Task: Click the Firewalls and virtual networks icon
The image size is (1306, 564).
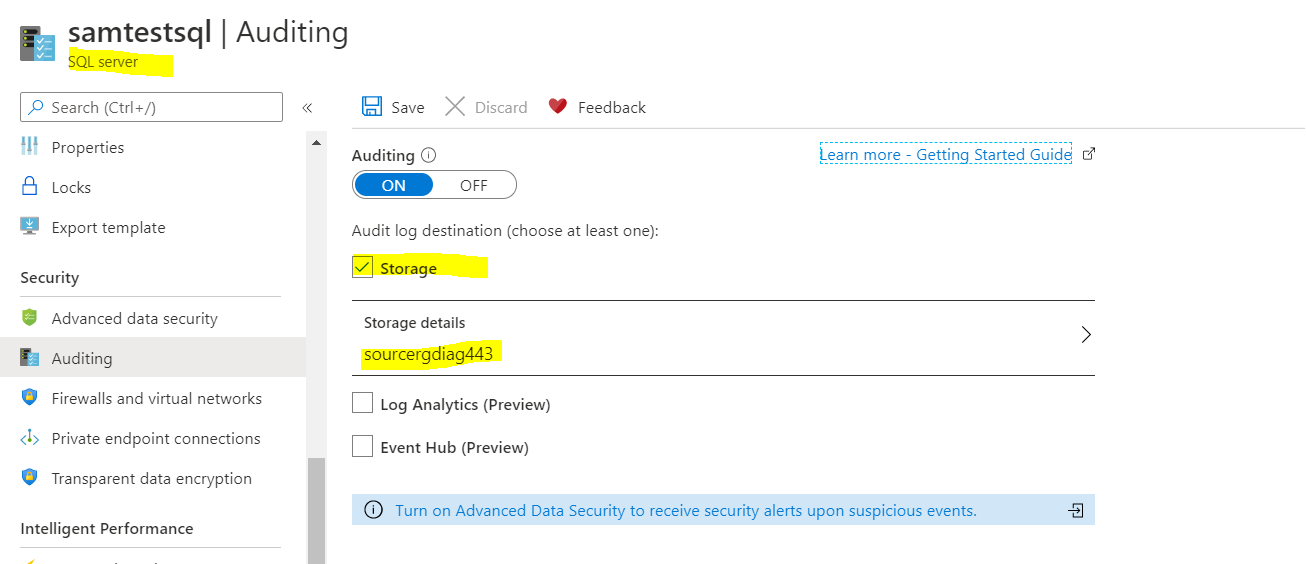Action: coord(30,398)
